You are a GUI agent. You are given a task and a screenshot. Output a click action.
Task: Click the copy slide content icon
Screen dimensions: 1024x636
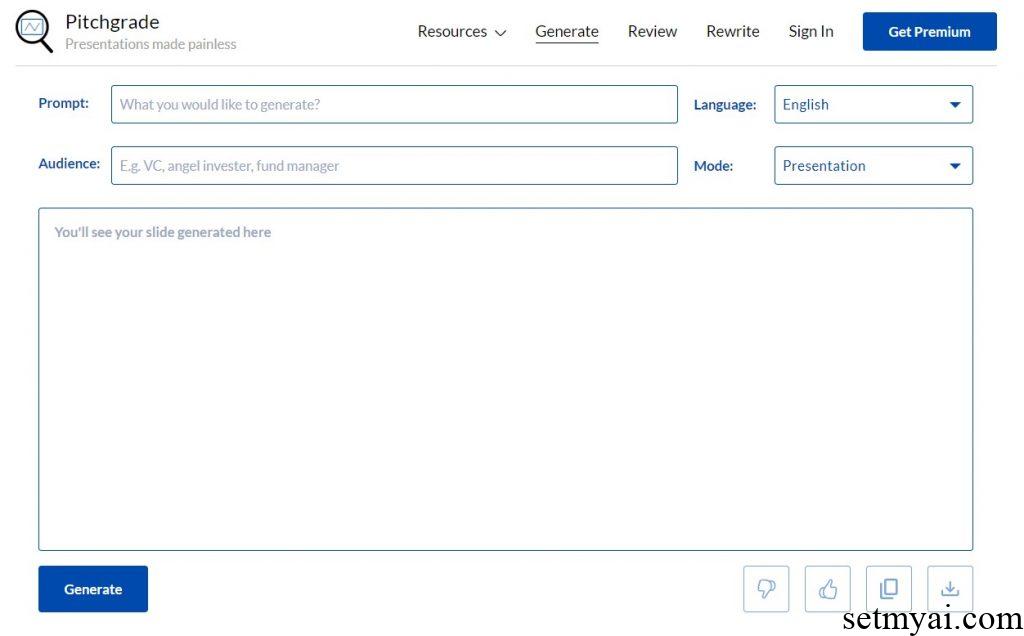[888, 588]
